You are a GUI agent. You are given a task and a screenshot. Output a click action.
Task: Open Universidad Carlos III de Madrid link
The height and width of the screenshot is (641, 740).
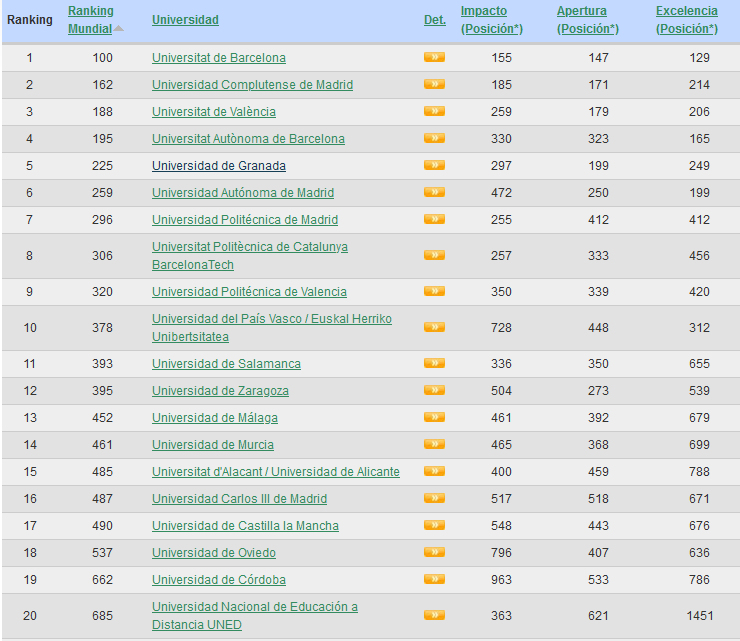click(239, 498)
